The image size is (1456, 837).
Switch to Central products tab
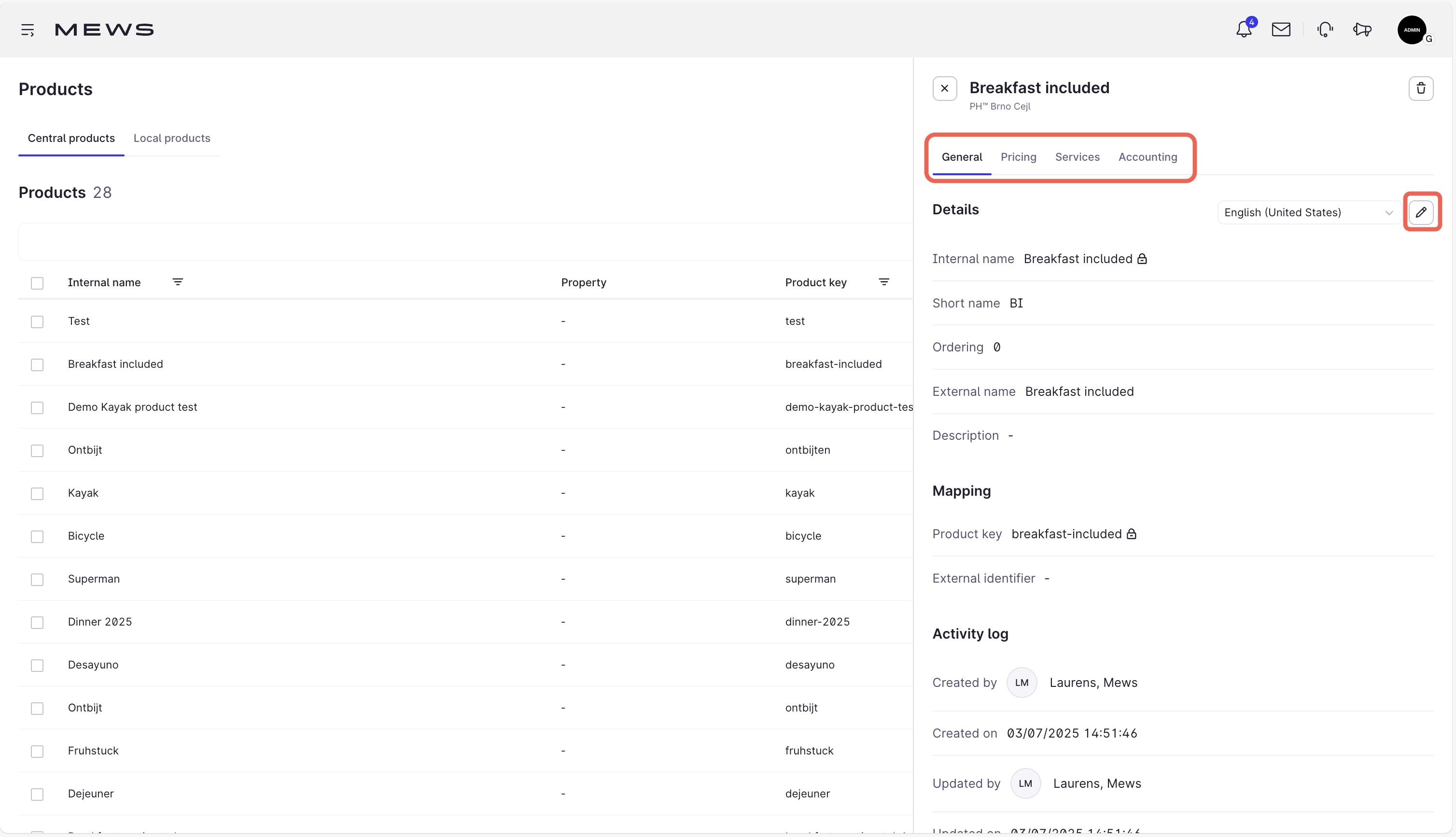point(71,138)
